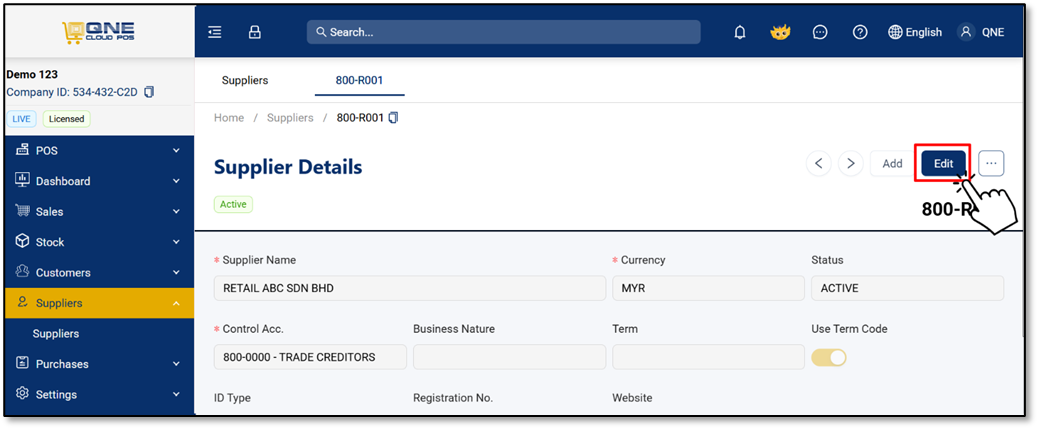Click the Add button
Image resolution: width=1039 pixels, height=429 pixels.
(x=893, y=163)
